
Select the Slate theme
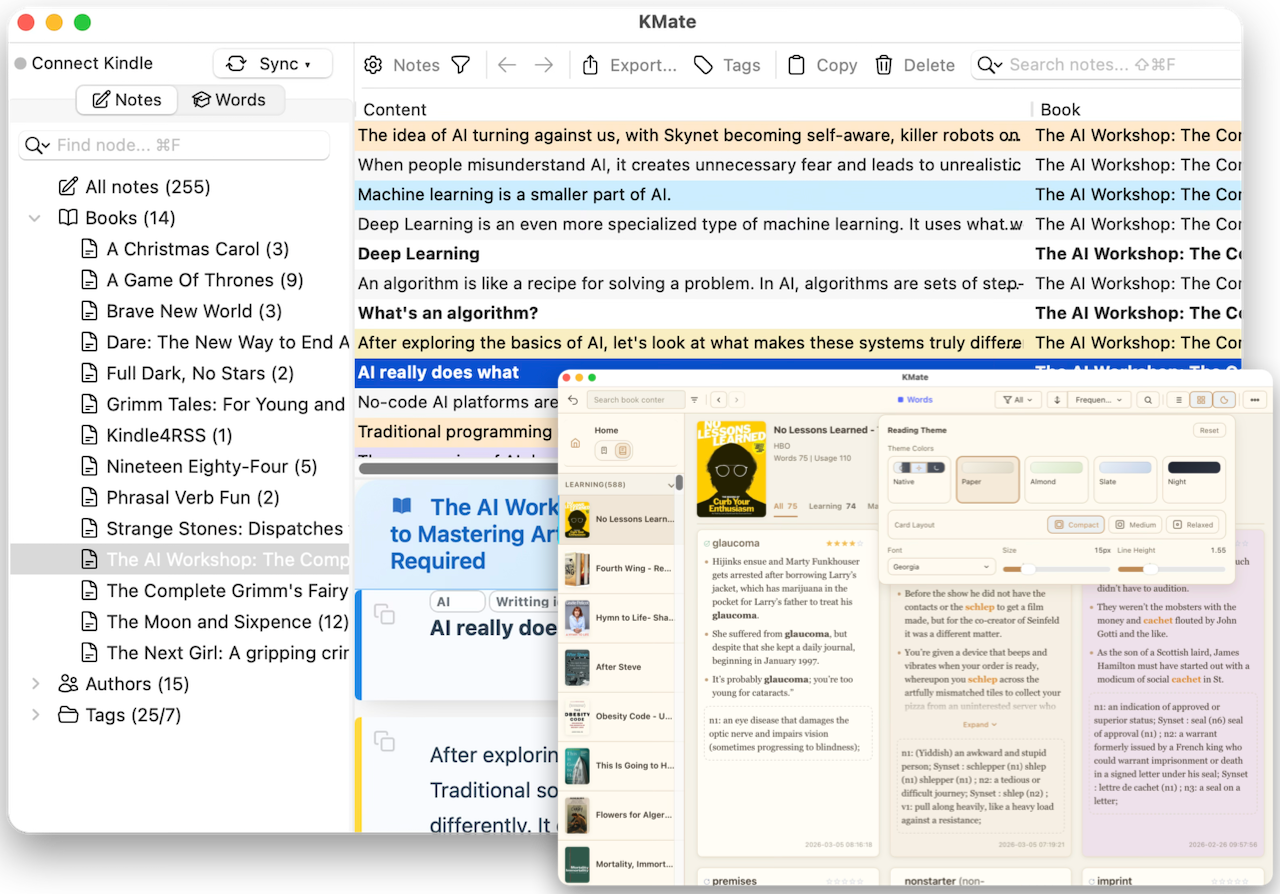point(1126,480)
